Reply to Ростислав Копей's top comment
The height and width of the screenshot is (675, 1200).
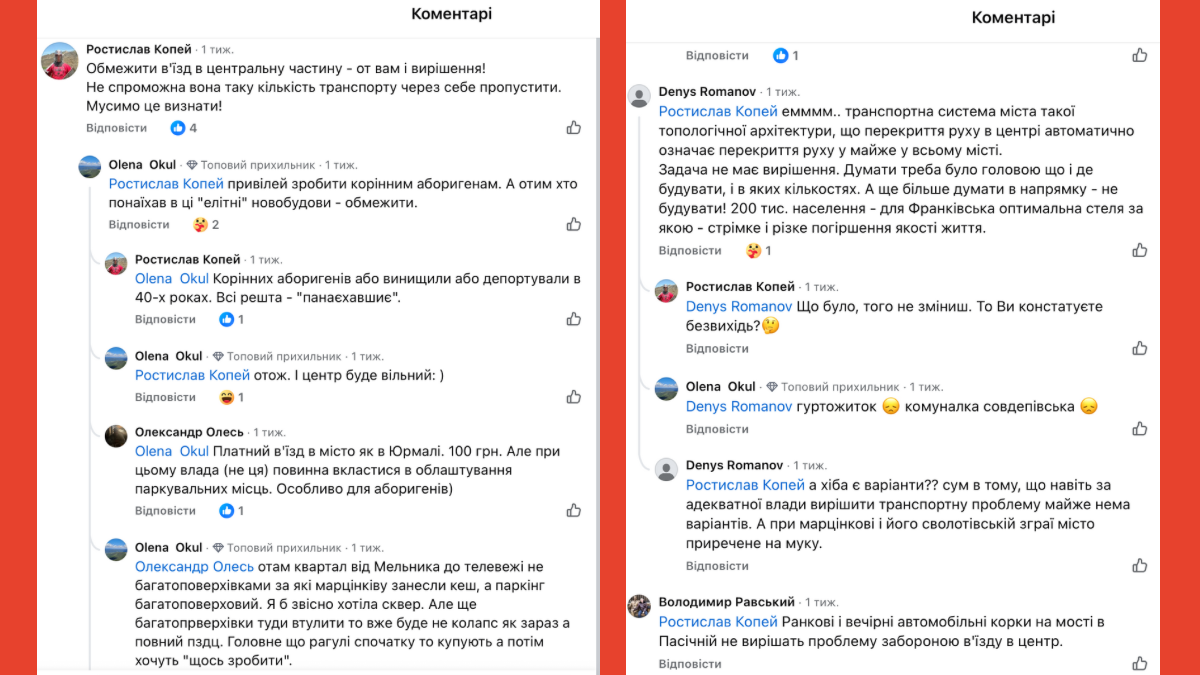click(116, 128)
